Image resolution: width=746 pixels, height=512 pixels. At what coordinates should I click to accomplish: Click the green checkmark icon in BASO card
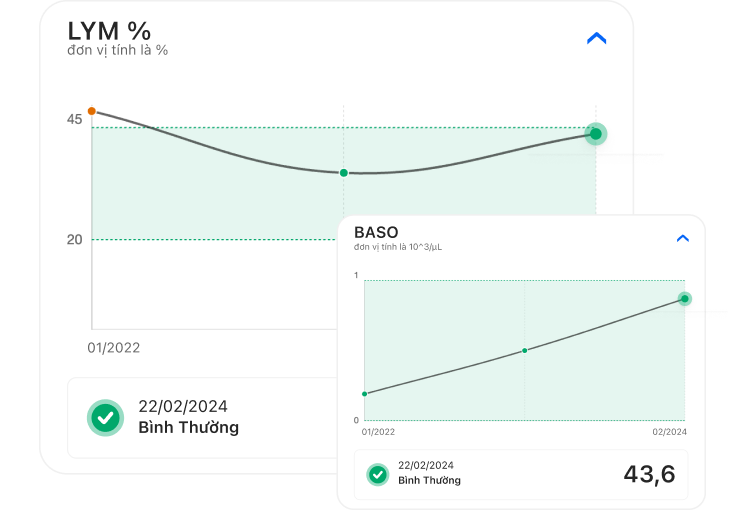click(378, 474)
